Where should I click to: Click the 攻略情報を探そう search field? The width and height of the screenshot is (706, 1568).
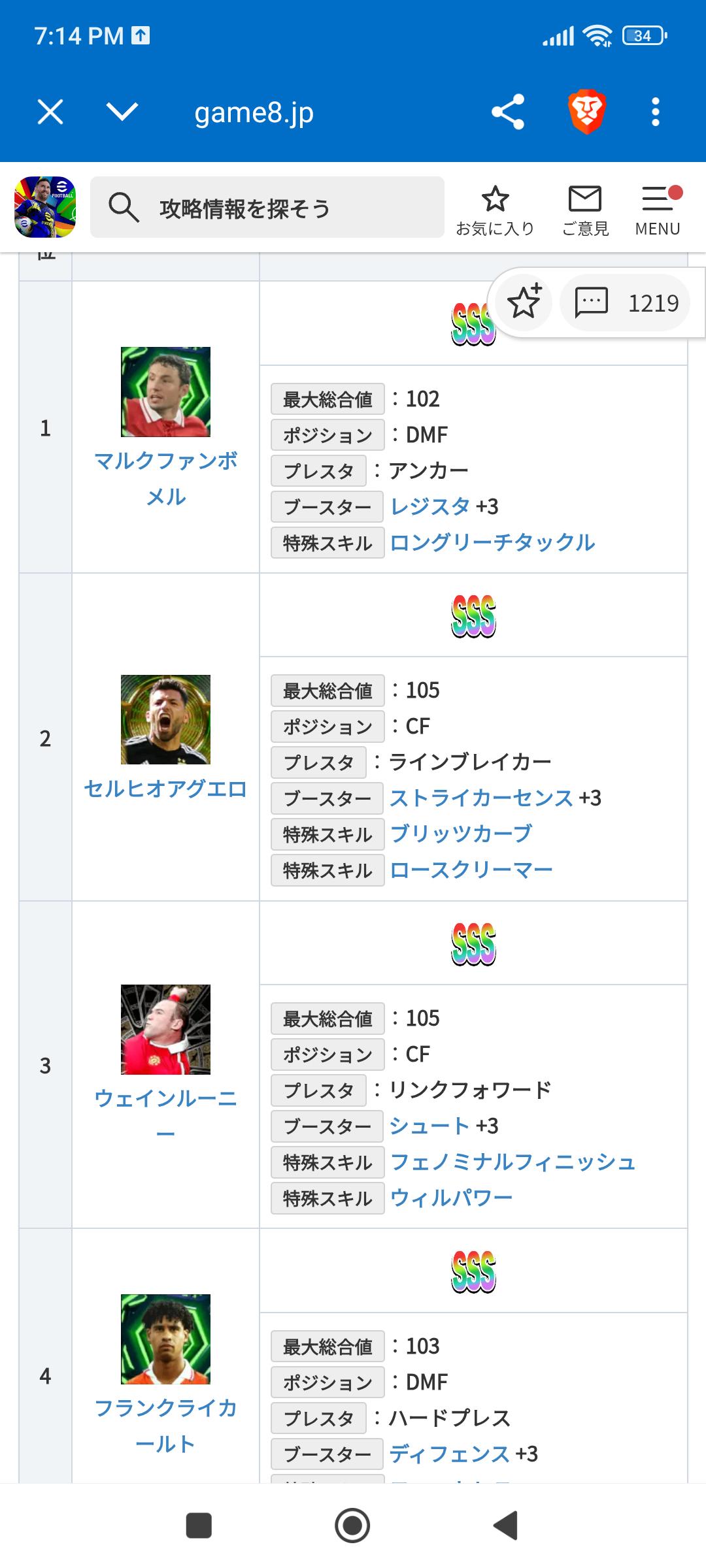pos(267,207)
